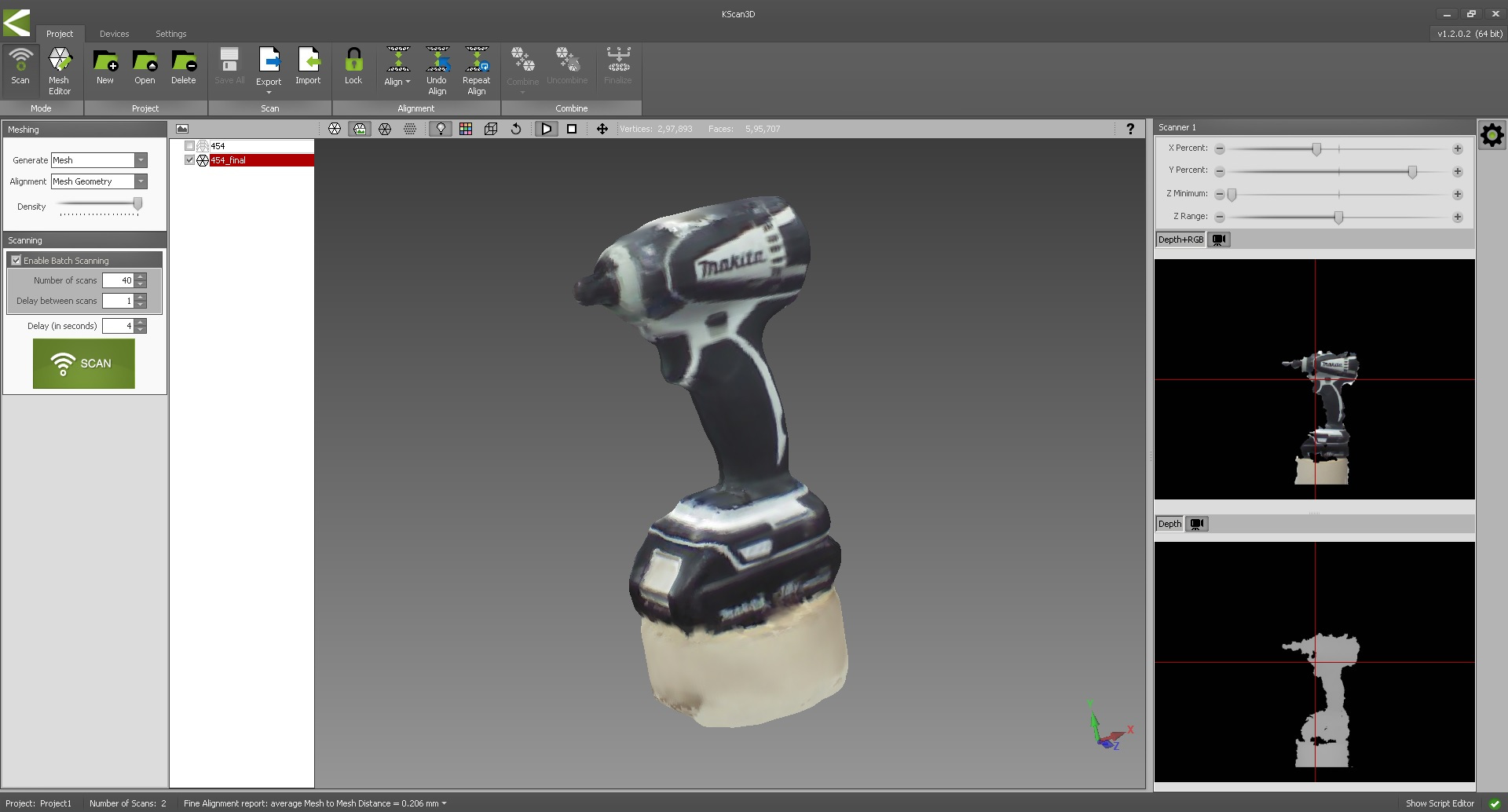Start the green SCAN button
Screen dimensions: 1508x812
click(x=84, y=364)
